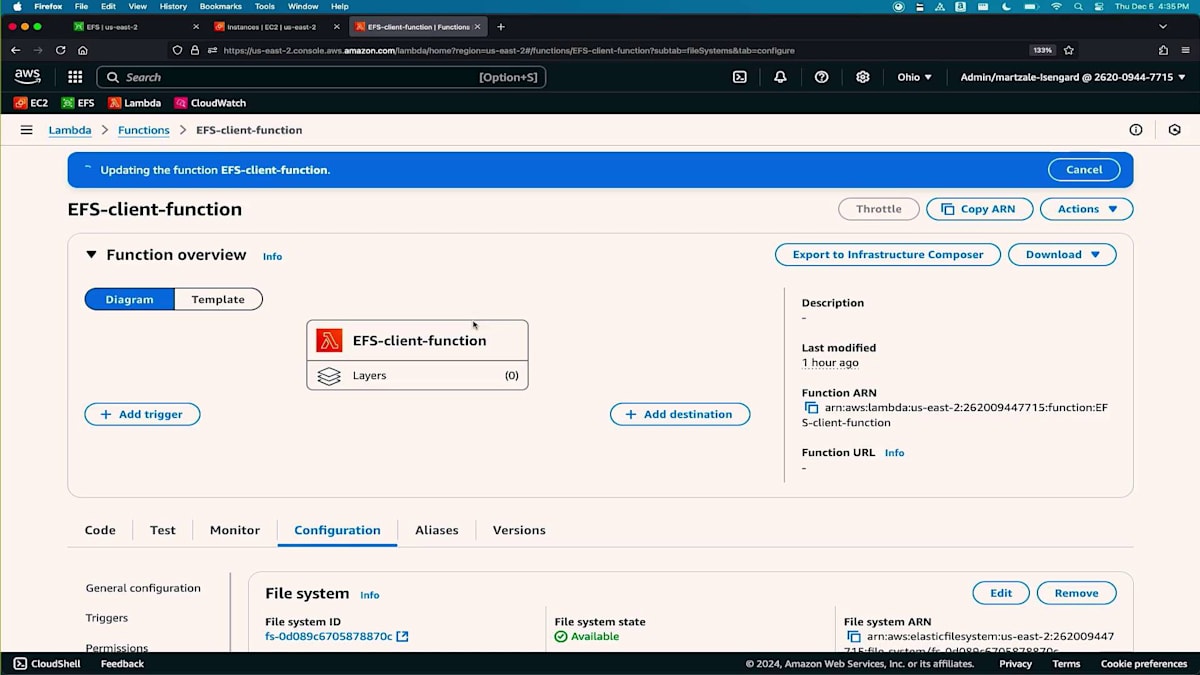Viewport: 1200px width, 675px height.
Task: Open CloudShell from the top navigation bar
Action: tap(740, 77)
